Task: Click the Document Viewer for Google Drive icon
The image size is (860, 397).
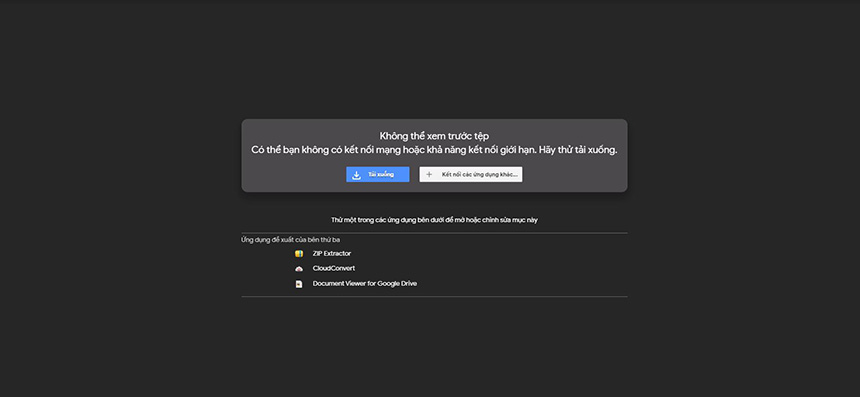Action: 299,284
